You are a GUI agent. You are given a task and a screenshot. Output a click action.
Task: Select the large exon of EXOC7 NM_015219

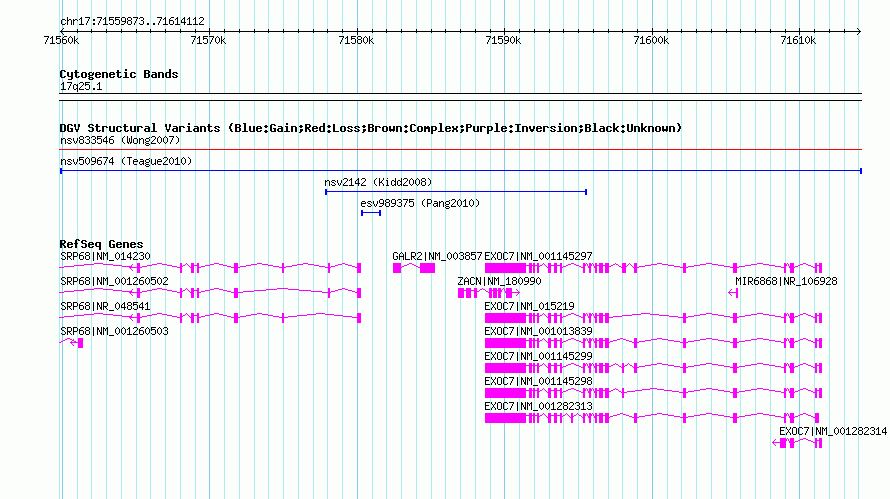[x=505, y=318]
